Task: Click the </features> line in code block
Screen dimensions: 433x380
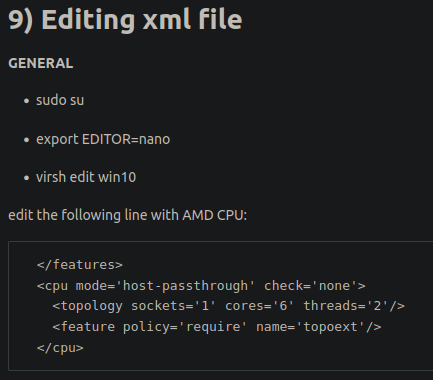Action: [x=80, y=265]
